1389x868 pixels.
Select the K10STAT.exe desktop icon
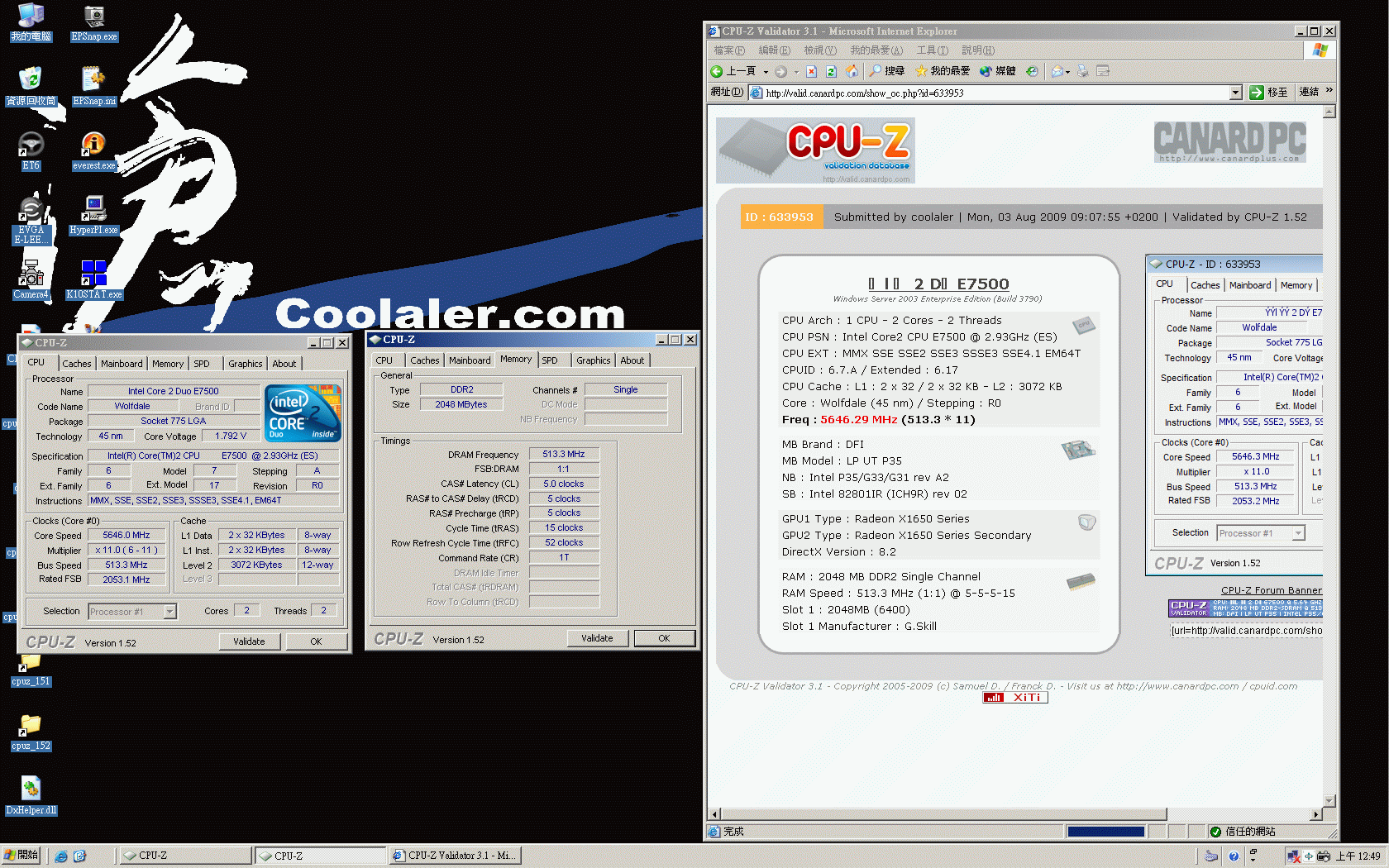tap(94, 280)
